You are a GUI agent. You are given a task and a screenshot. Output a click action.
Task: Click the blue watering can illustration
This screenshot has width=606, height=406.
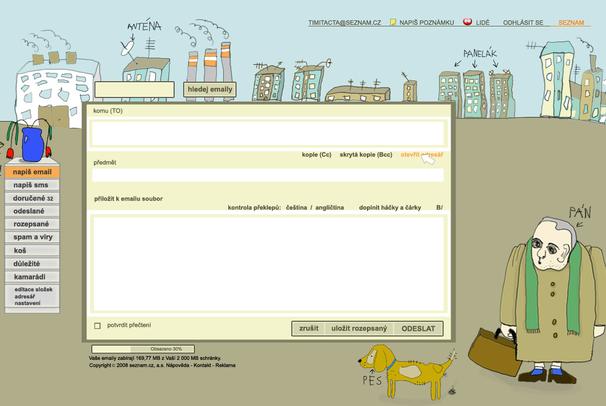click(x=32, y=144)
